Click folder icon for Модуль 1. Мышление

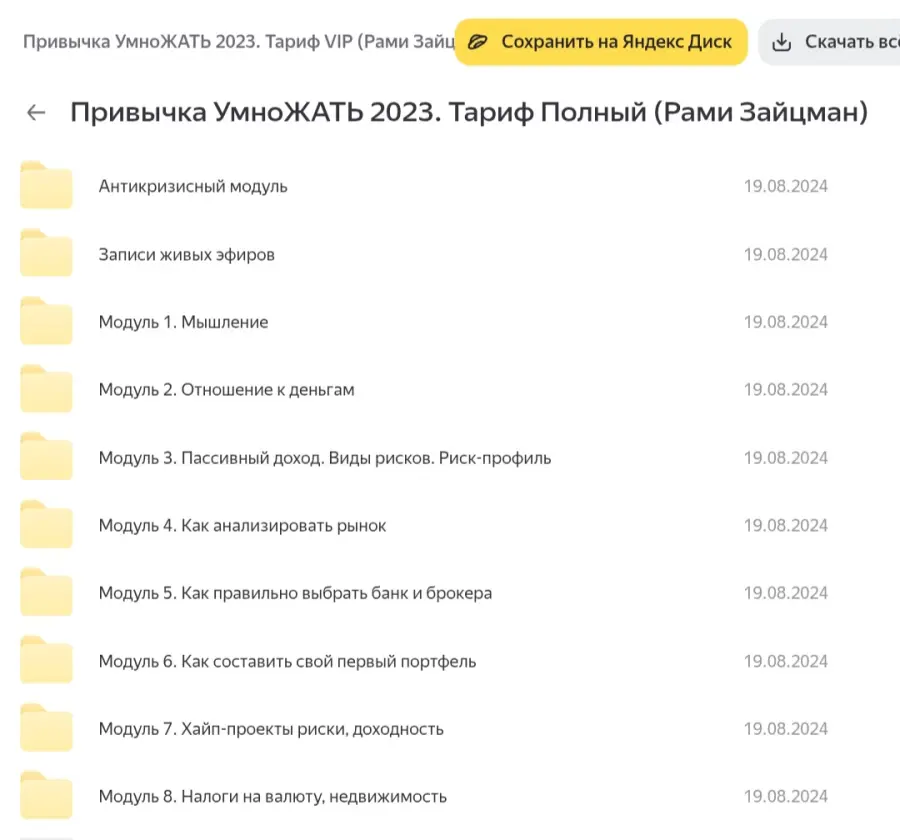click(x=46, y=322)
